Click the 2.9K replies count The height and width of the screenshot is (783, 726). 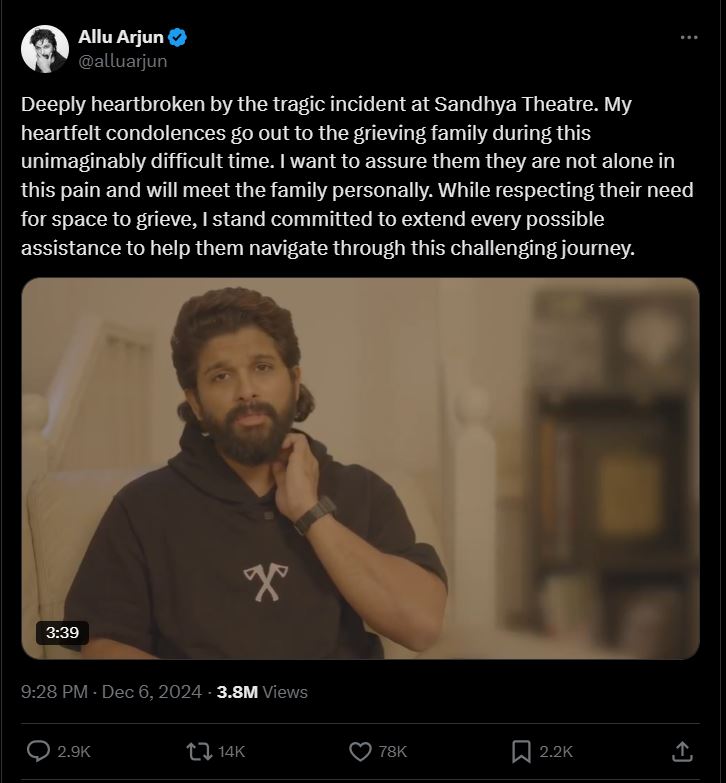[75, 751]
